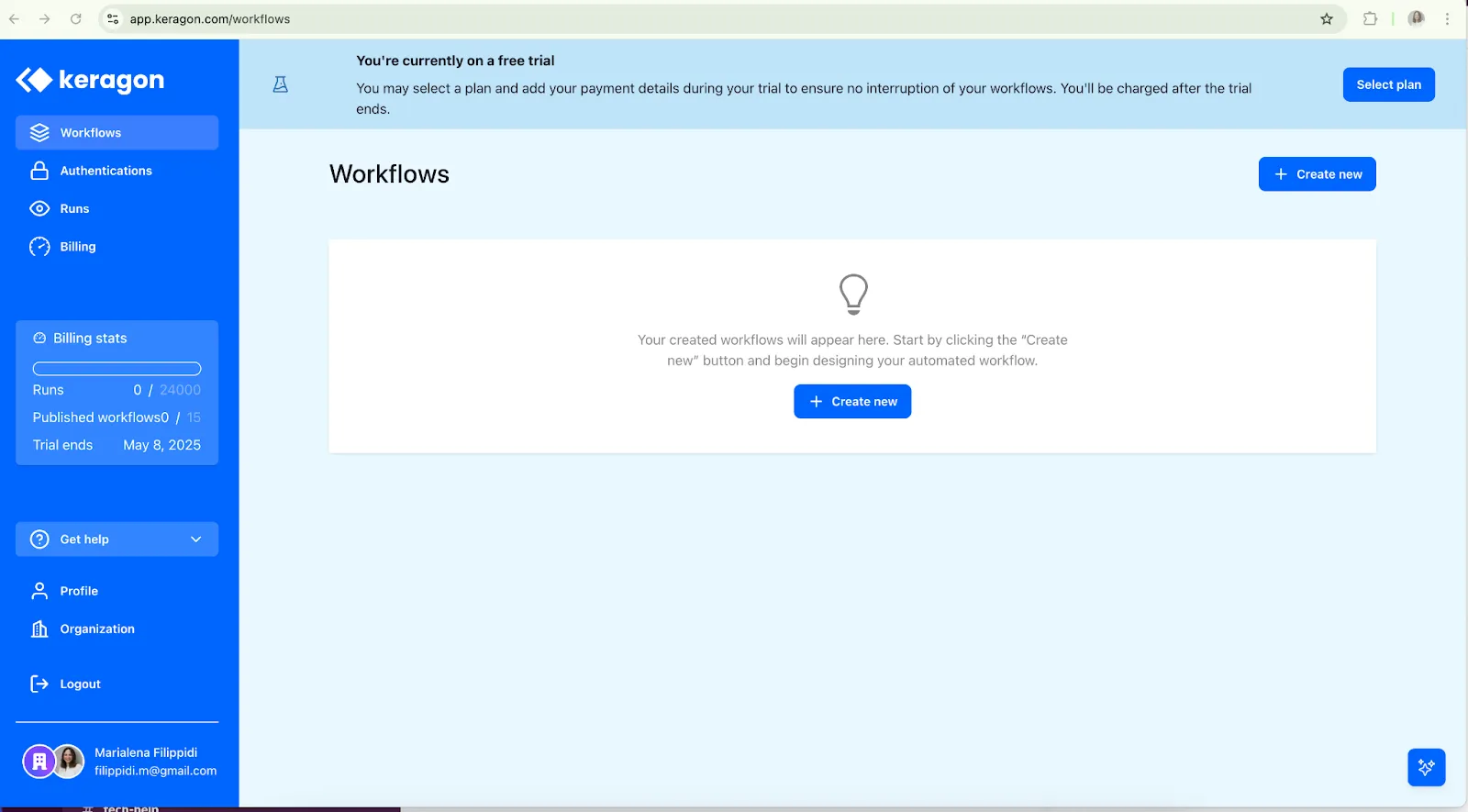Open the AI sparkle assistant button

click(1427, 767)
